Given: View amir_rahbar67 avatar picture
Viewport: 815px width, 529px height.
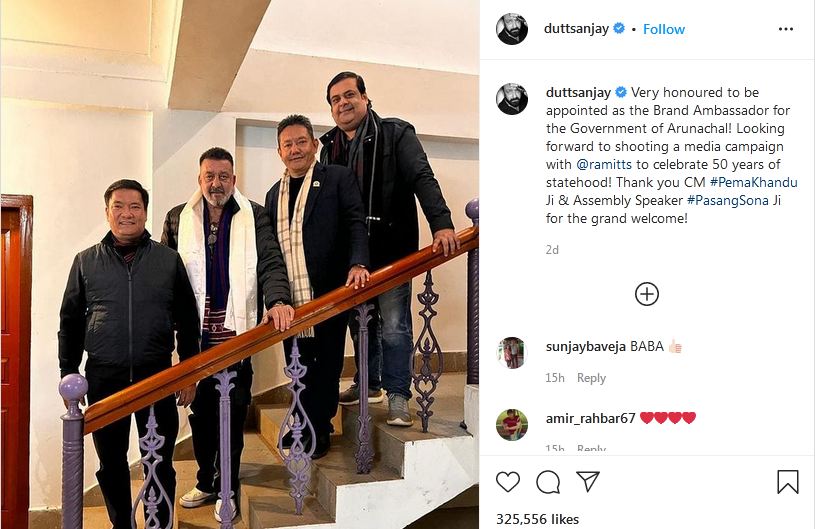Looking at the screenshot, I should pyautogui.click(x=512, y=425).
